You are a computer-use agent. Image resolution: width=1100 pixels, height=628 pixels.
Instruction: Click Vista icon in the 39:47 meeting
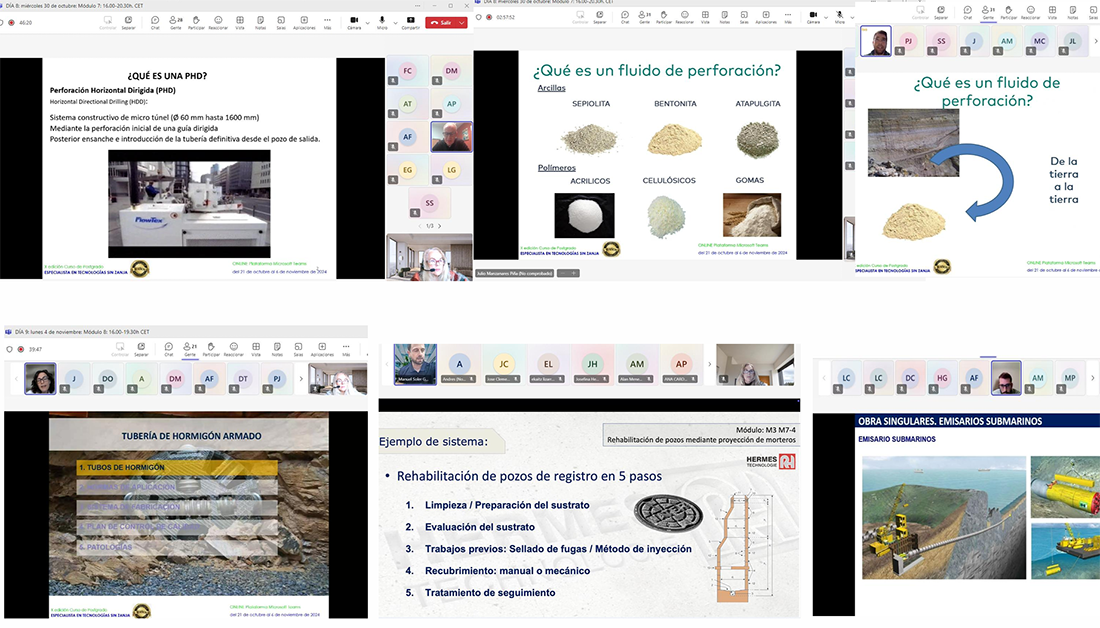(x=256, y=348)
